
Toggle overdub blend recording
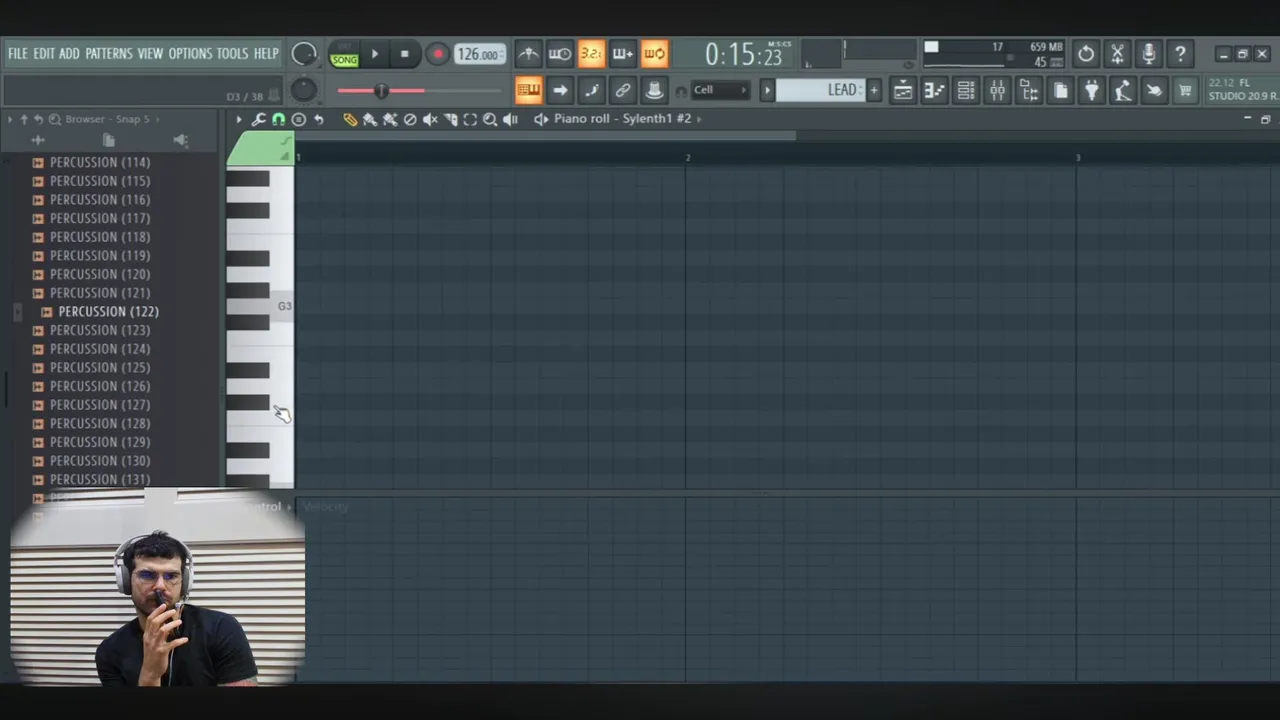pyautogui.click(x=623, y=53)
